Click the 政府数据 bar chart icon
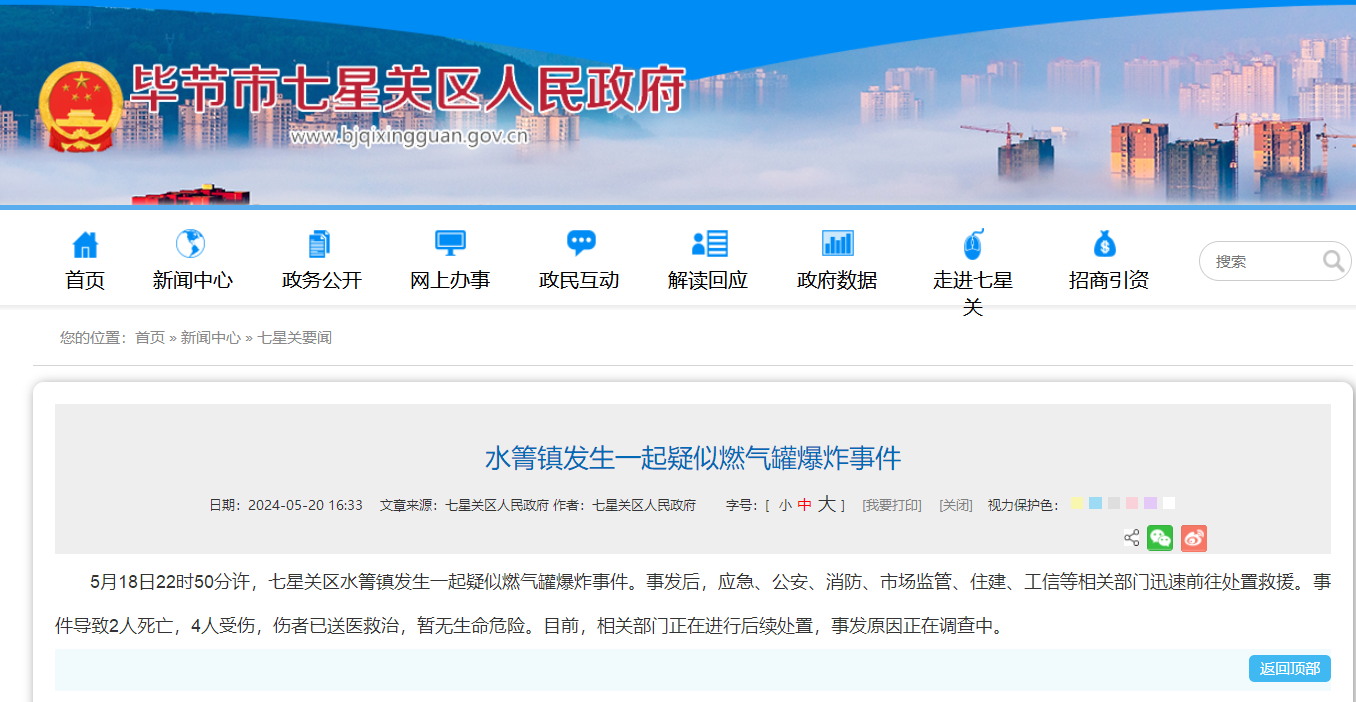1356x702 pixels. [x=837, y=243]
